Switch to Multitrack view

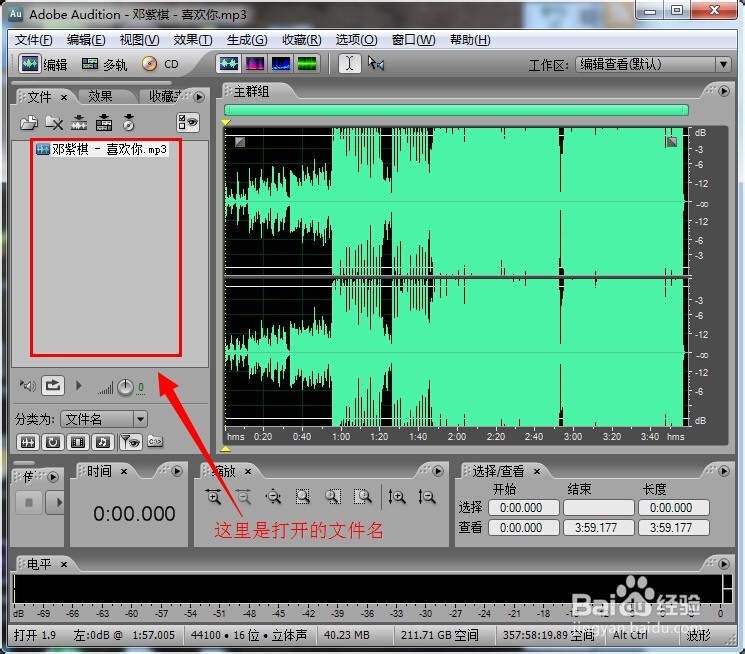pos(104,64)
